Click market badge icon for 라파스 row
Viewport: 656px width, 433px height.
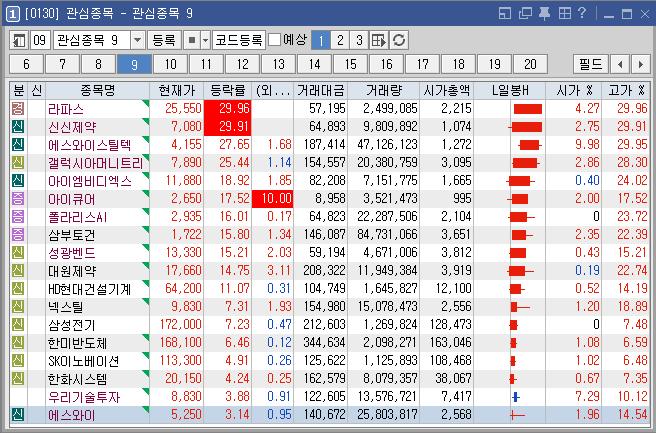(18, 109)
